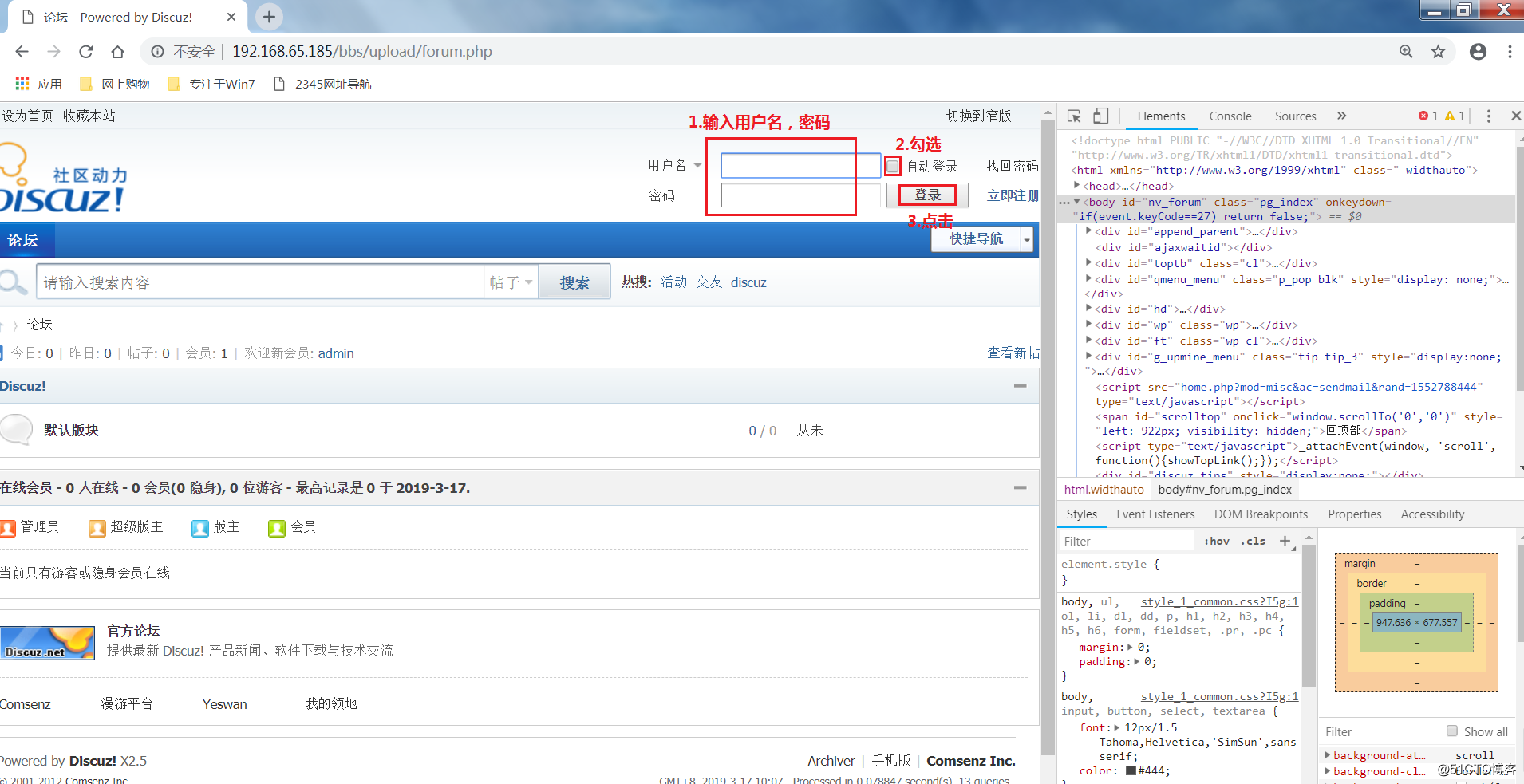Viewport: 1524px width, 784px height.
Task: Activate DevTools element inspector tool
Action: tap(1074, 116)
